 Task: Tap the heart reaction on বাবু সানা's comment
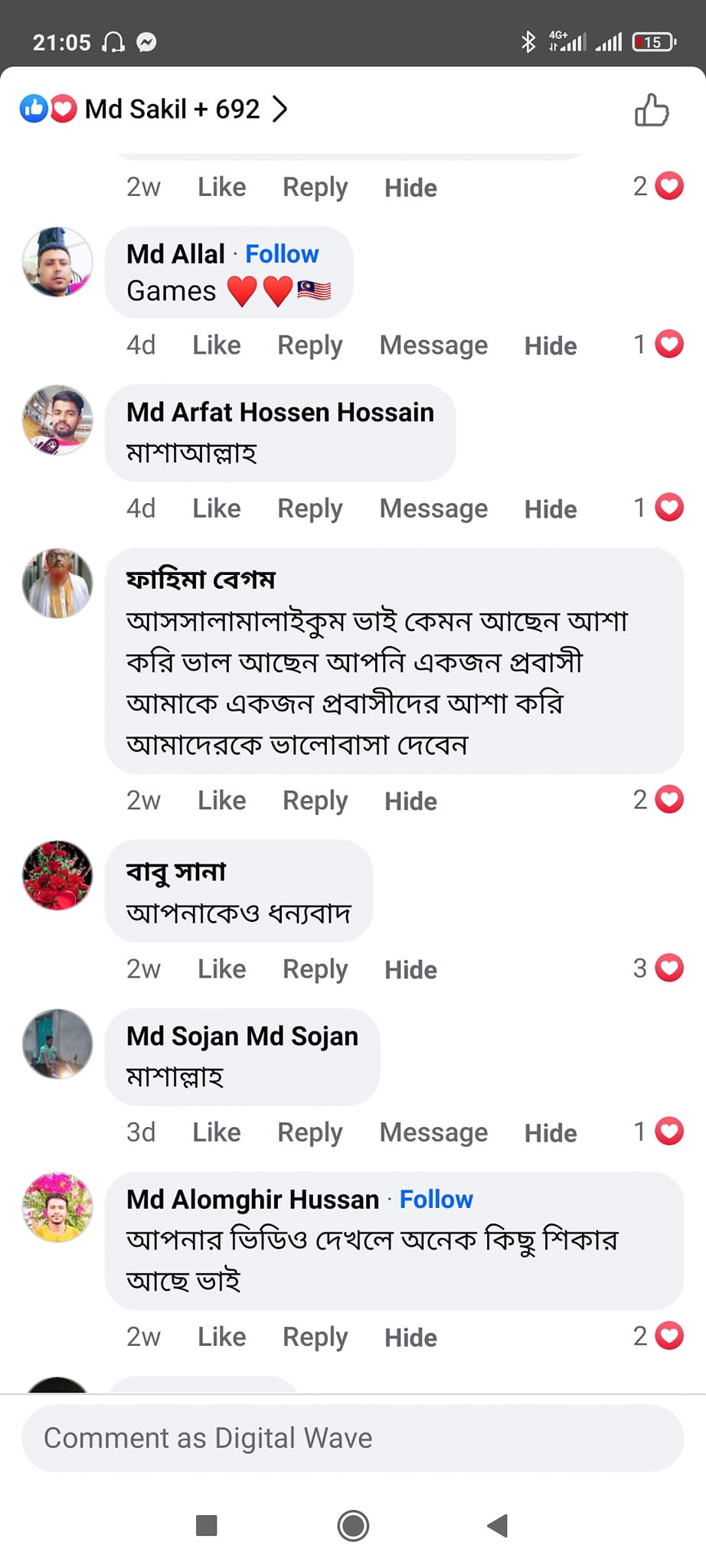pyautogui.click(x=668, y=968)
